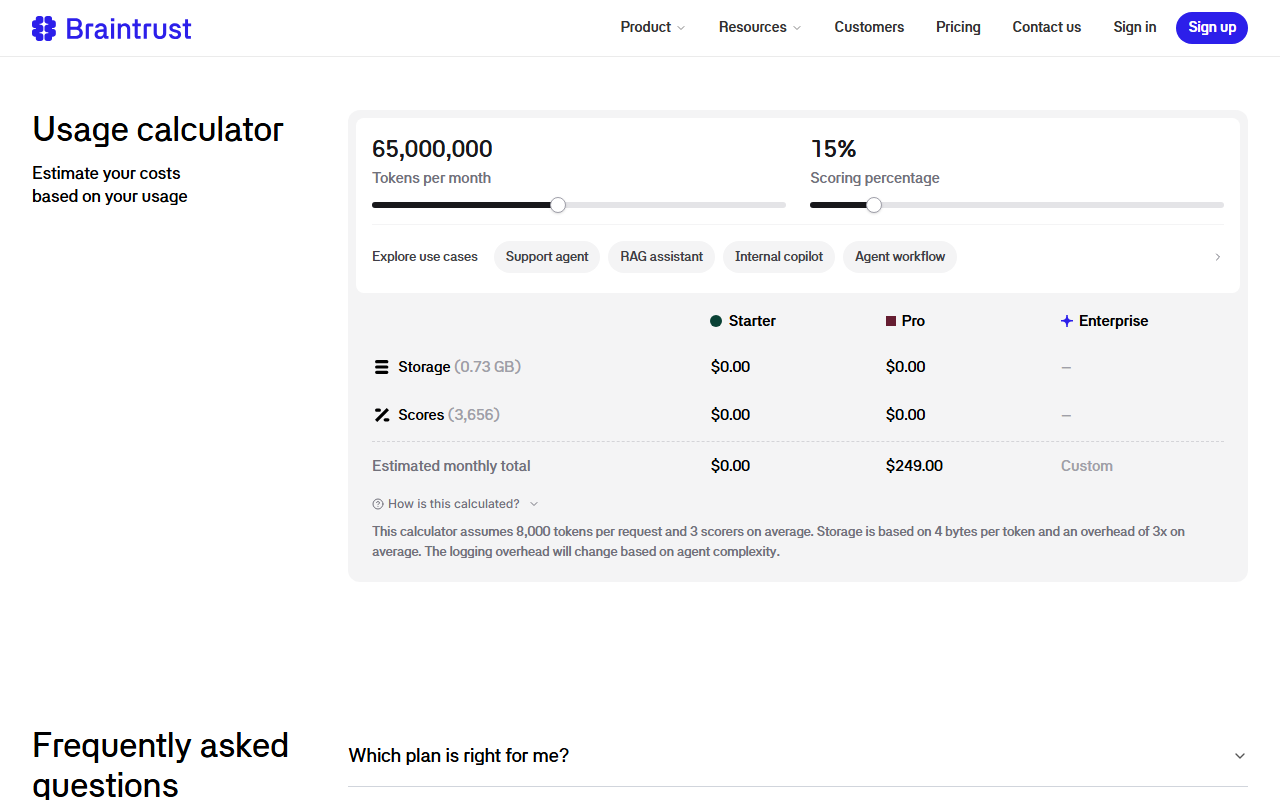Viewport: 1280px width, 800px height.
Task: Click the 'Estimated monthly total' label
Action: [451, 466]
